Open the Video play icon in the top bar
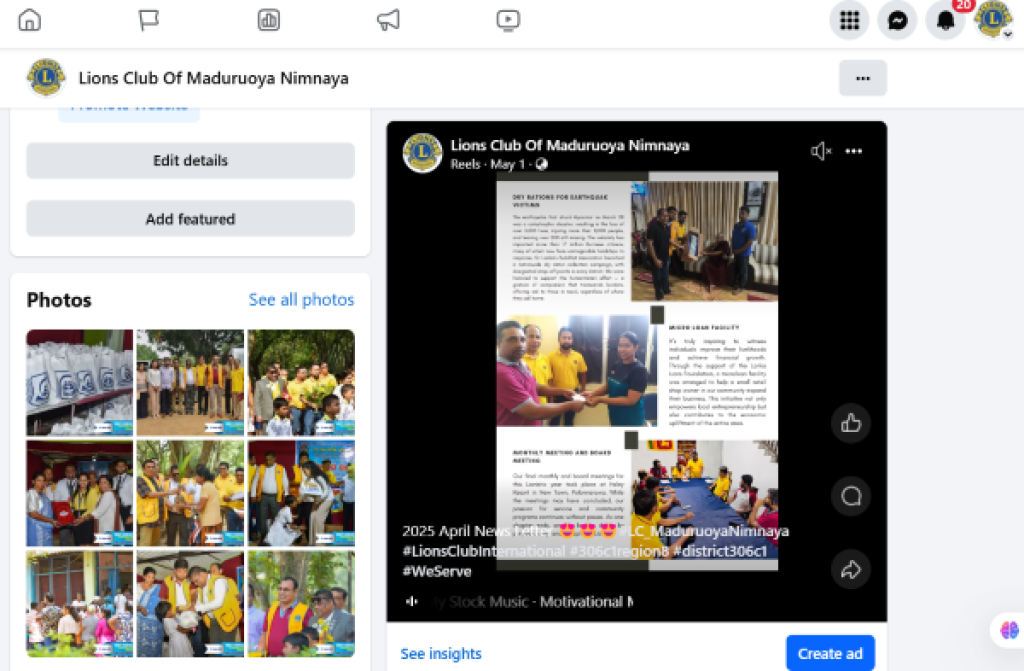Screen dimensions: 1024x671 pos(508,20)
